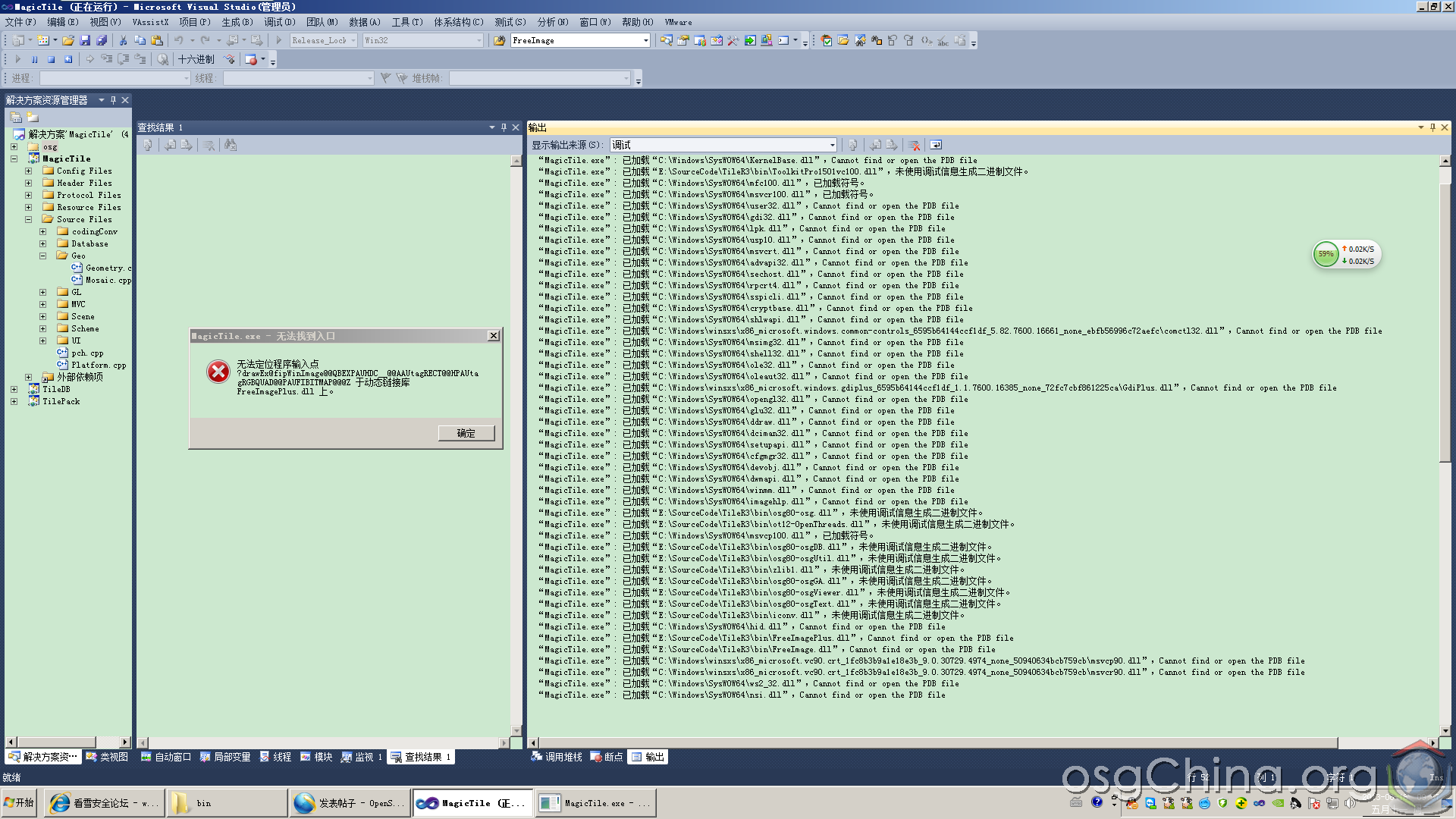
Task: Switch to the 类视图 tab
Action: 107,757
